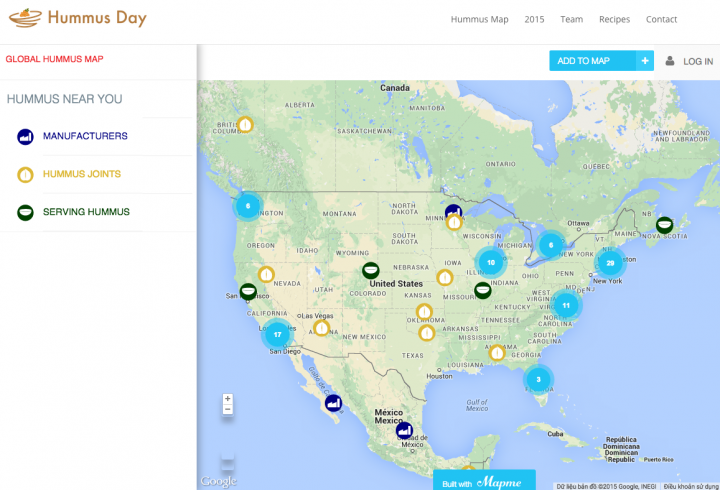Open the cluster marker showing 29 near New York
The width and height of the screenshot is (720, 490).
(610, 263)
